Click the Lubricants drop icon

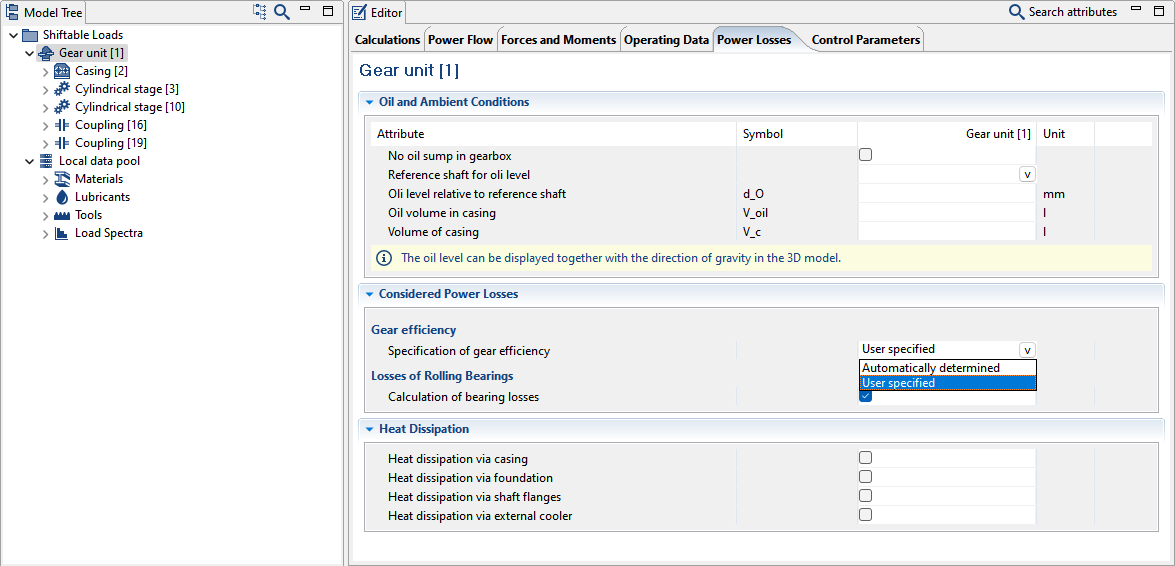[62, 196]
